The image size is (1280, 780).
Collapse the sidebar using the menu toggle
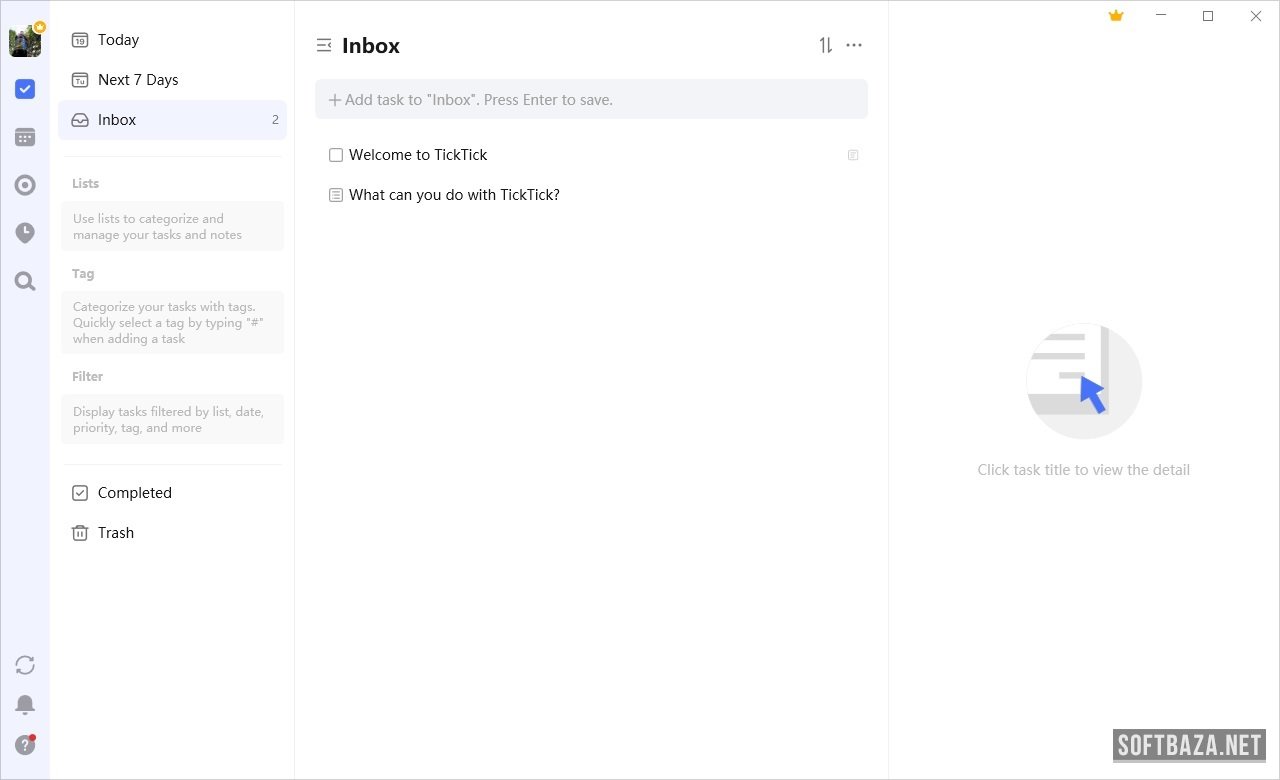tap(323, 45)
